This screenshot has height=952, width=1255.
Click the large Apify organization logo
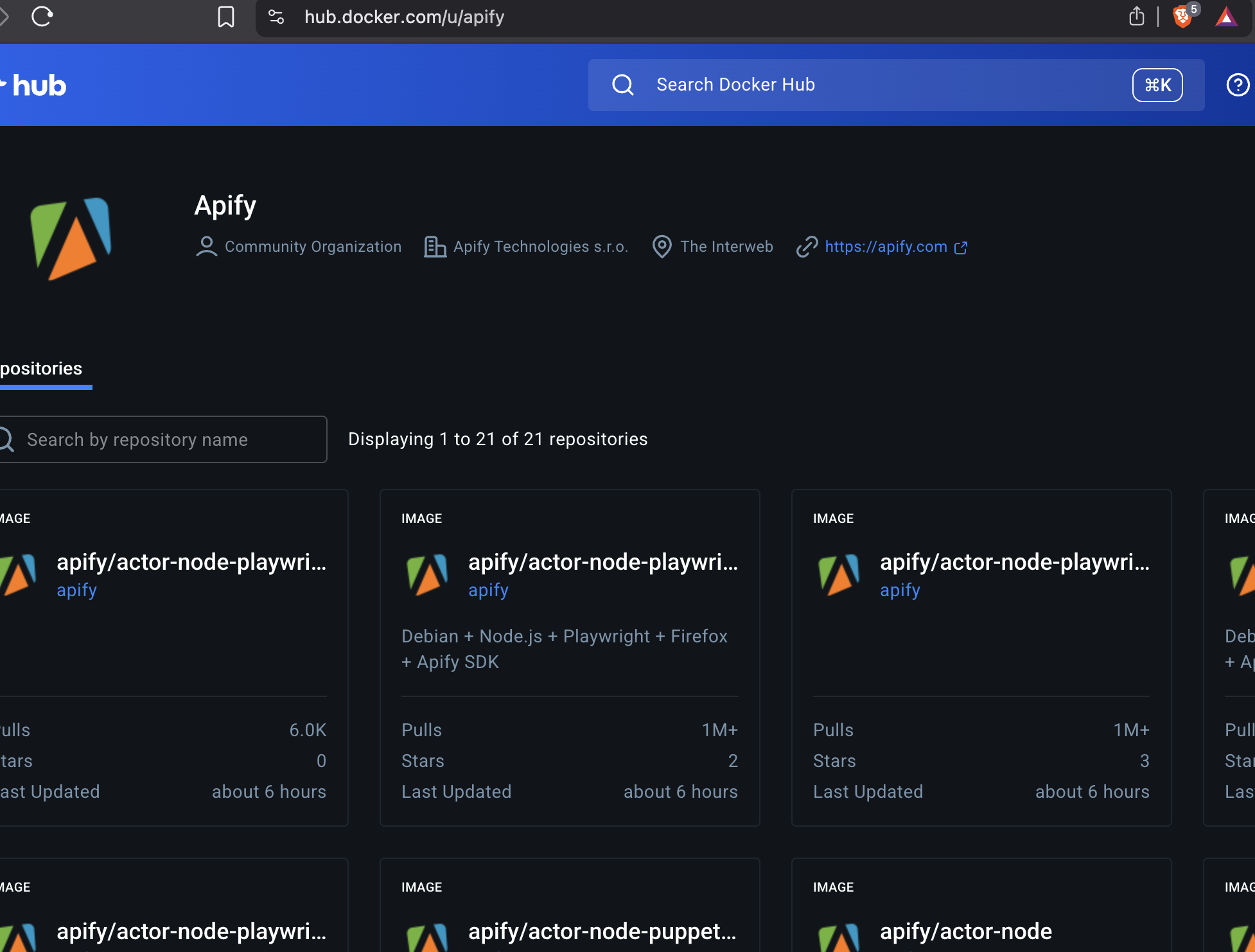[71, 238]
